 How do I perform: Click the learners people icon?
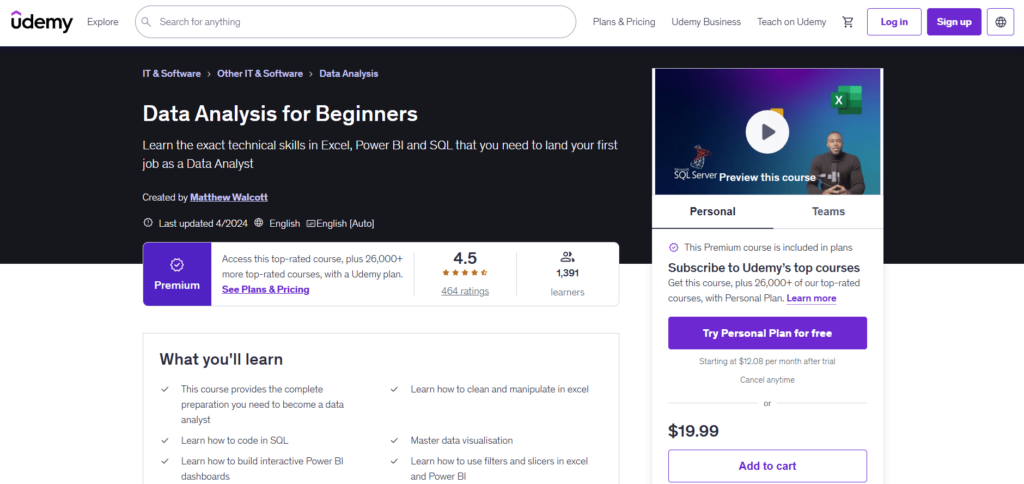567,256
